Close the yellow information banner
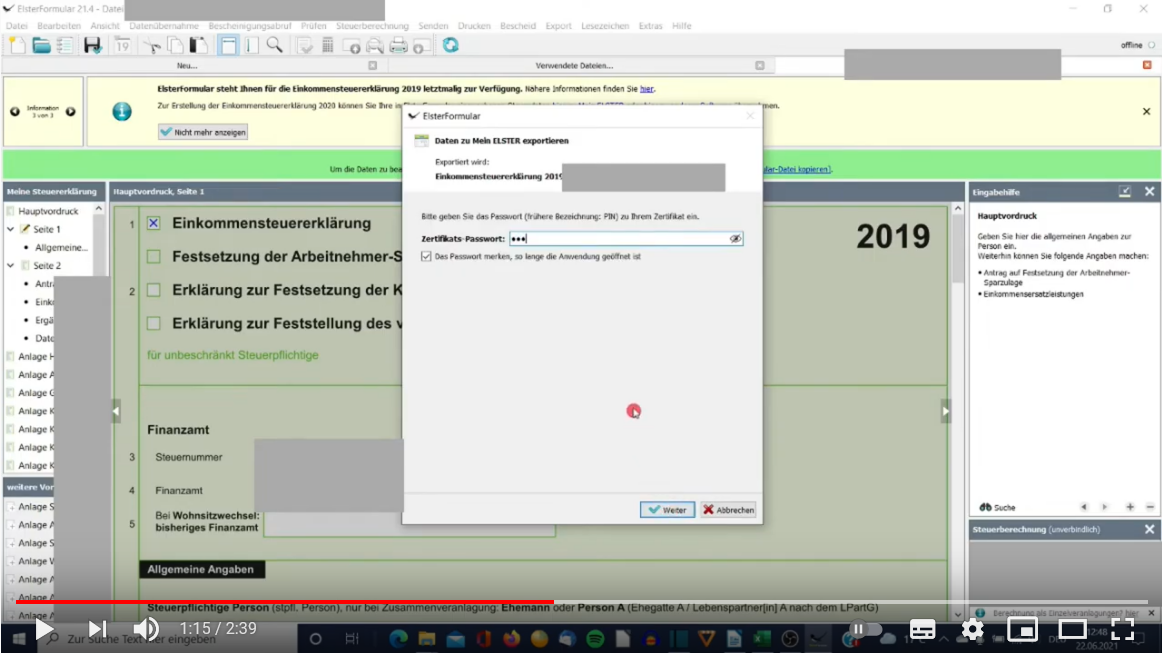Viewport: 1162px width, 653px height. 1146,111
